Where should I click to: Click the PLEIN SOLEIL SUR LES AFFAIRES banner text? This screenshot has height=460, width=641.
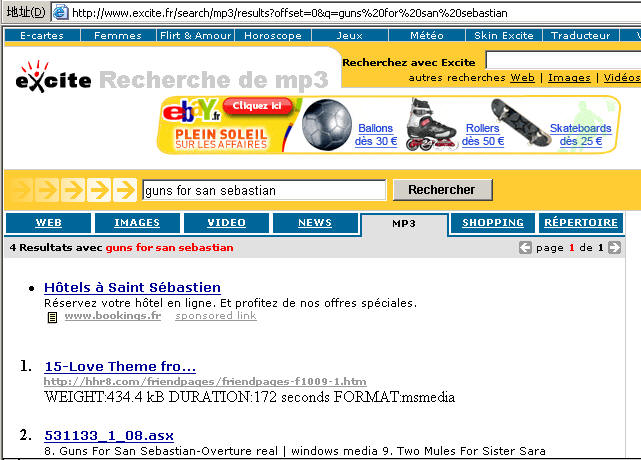(x=221, y=139)
